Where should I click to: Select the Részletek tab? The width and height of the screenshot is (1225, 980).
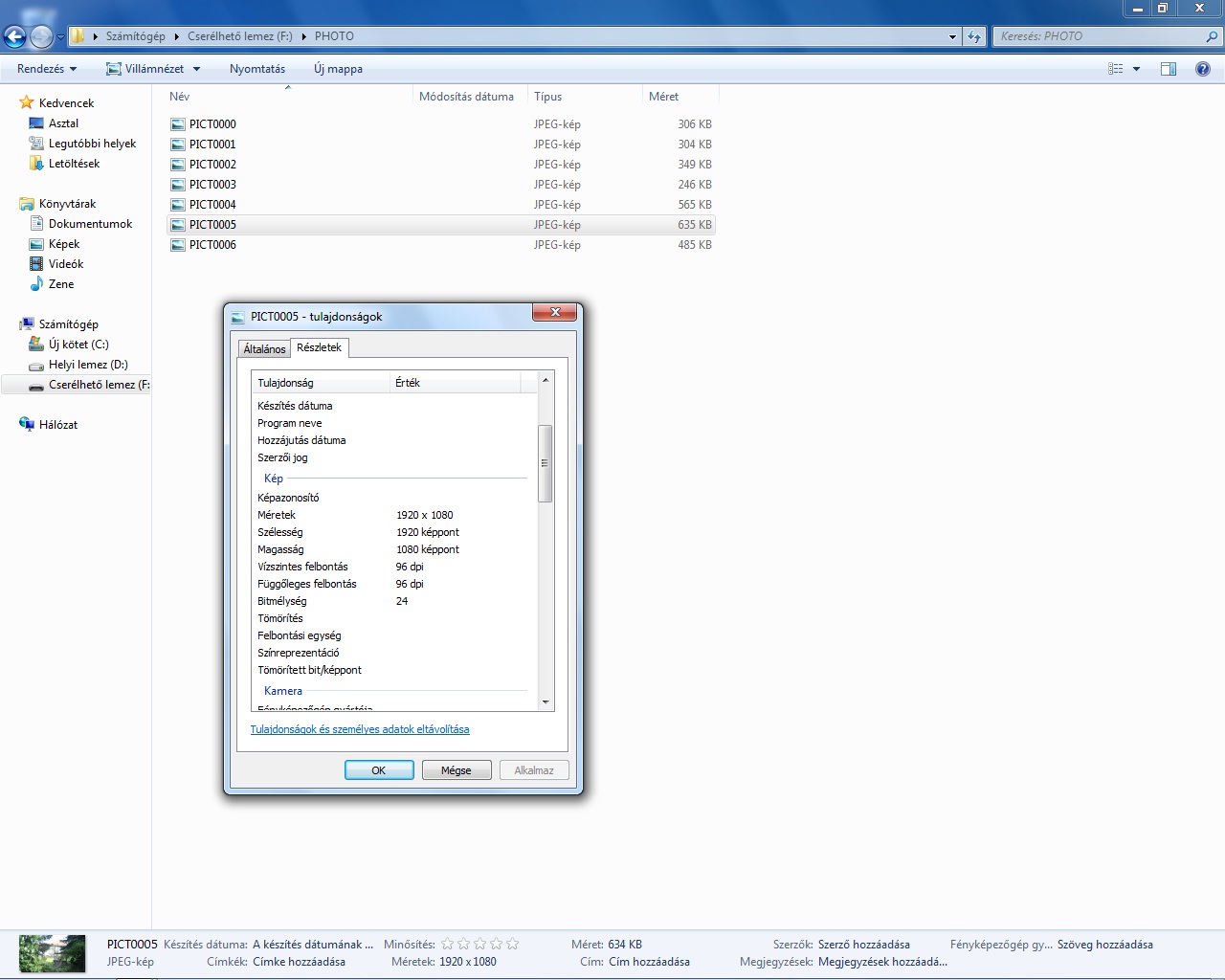[319, 347]
